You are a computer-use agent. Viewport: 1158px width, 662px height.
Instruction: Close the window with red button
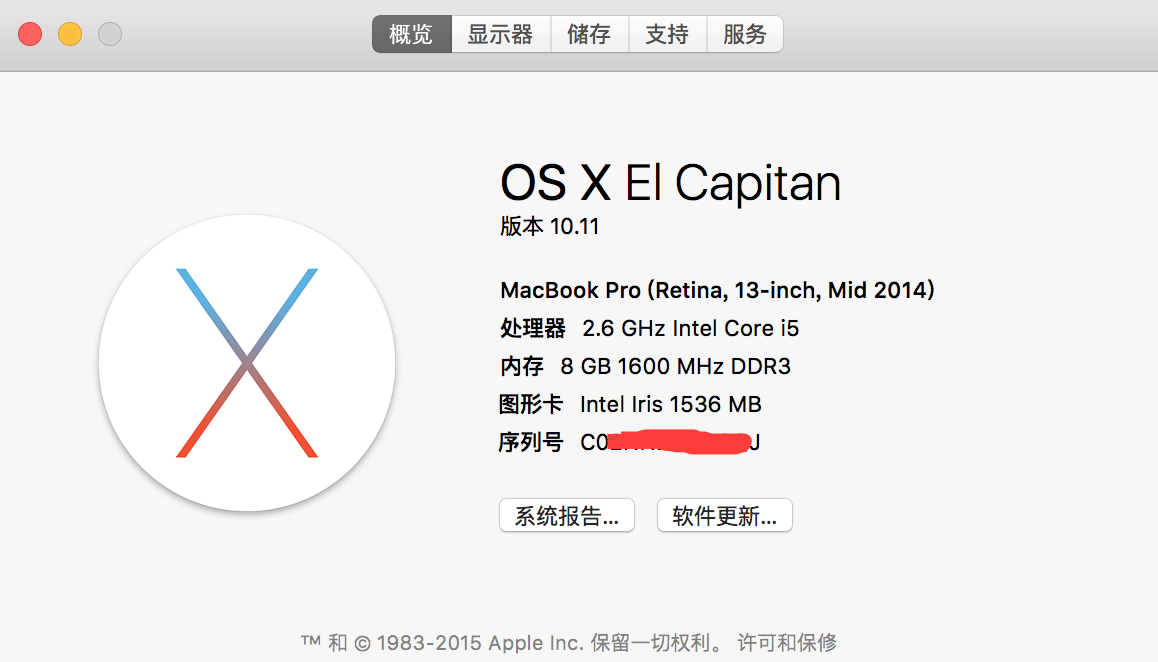[30, 34]
